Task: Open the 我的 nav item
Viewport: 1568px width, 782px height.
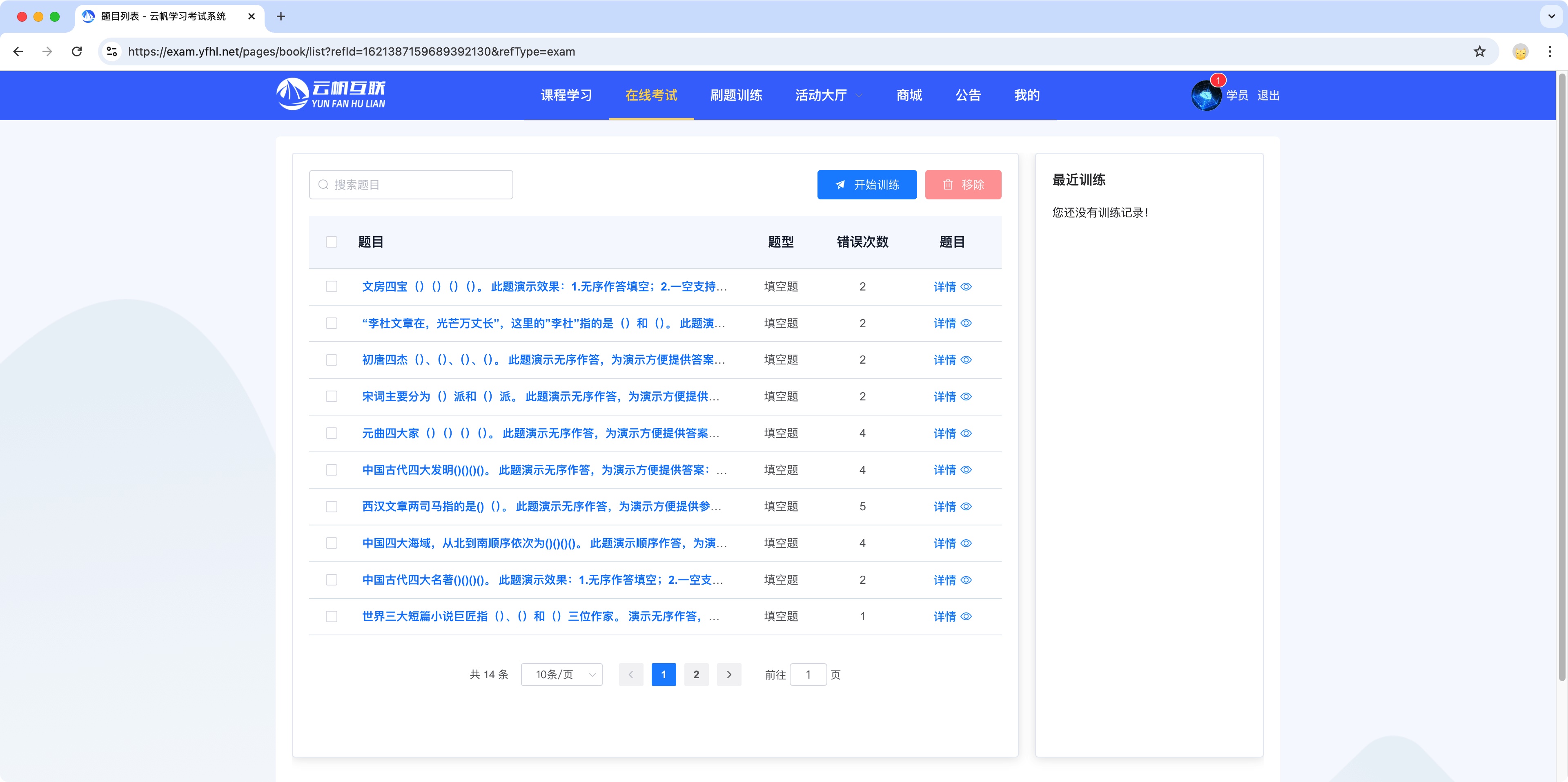Action: [1026, 95]
